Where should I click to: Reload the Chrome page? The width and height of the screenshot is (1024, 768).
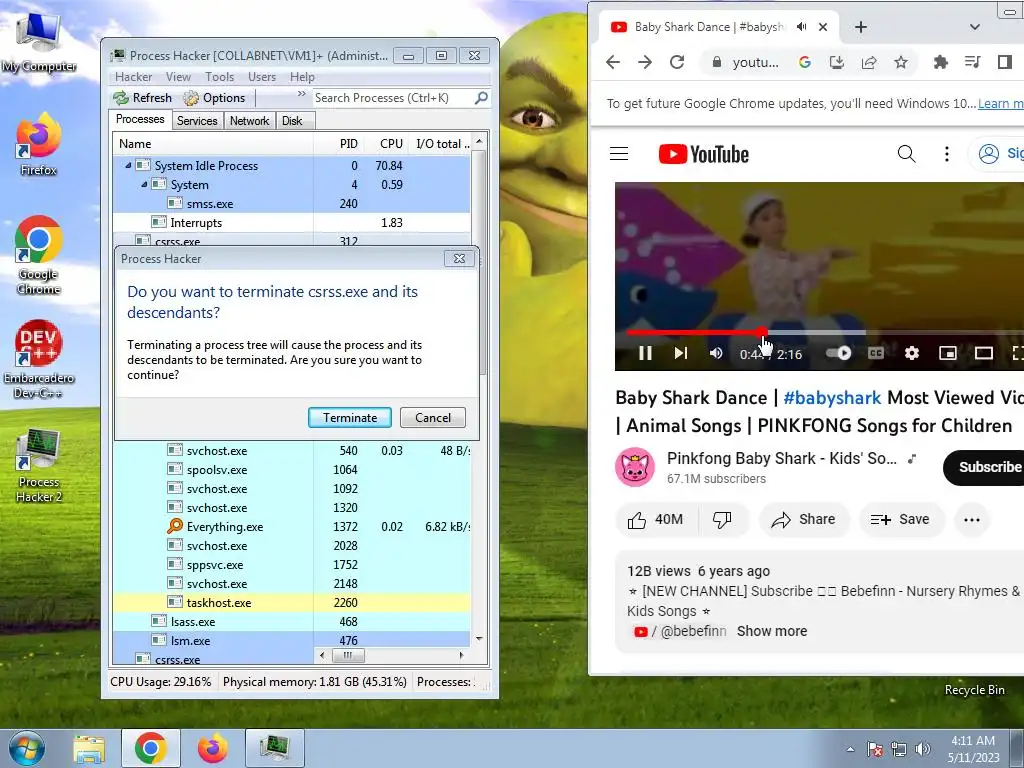[x=677, y=62]
